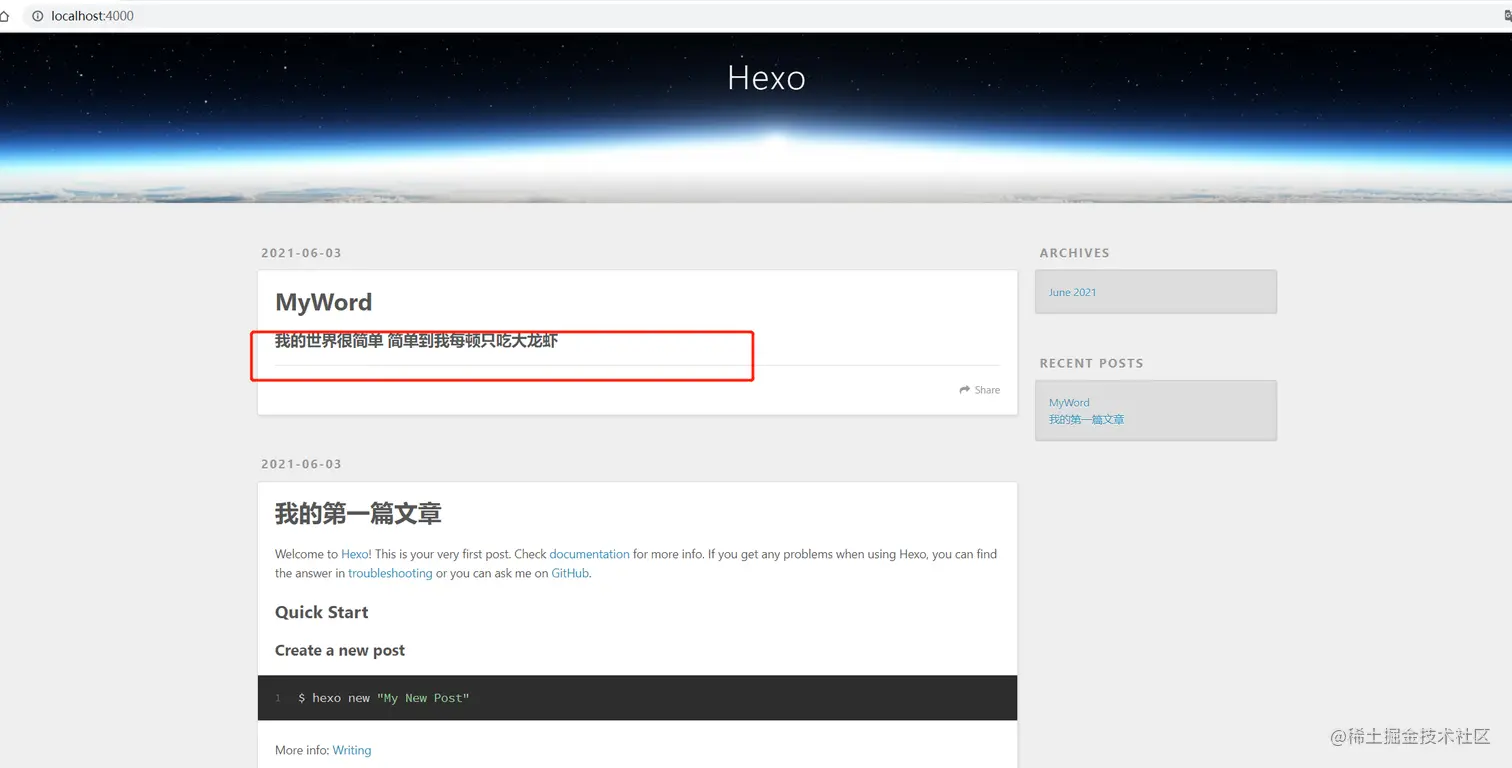
Task: Open the MyWord post title
Action: tap(323, 302)
